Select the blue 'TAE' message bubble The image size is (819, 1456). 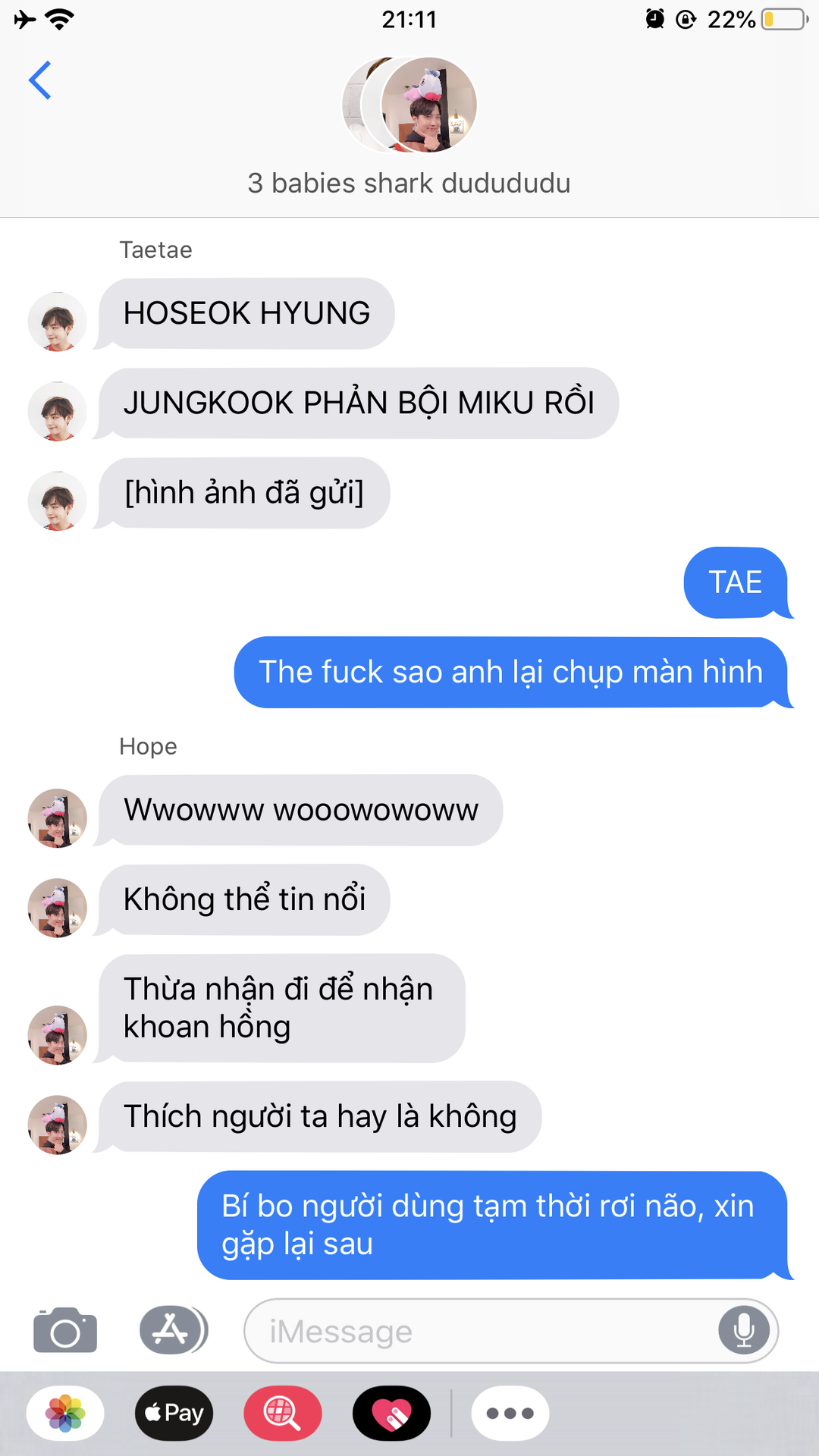(737, 582)
